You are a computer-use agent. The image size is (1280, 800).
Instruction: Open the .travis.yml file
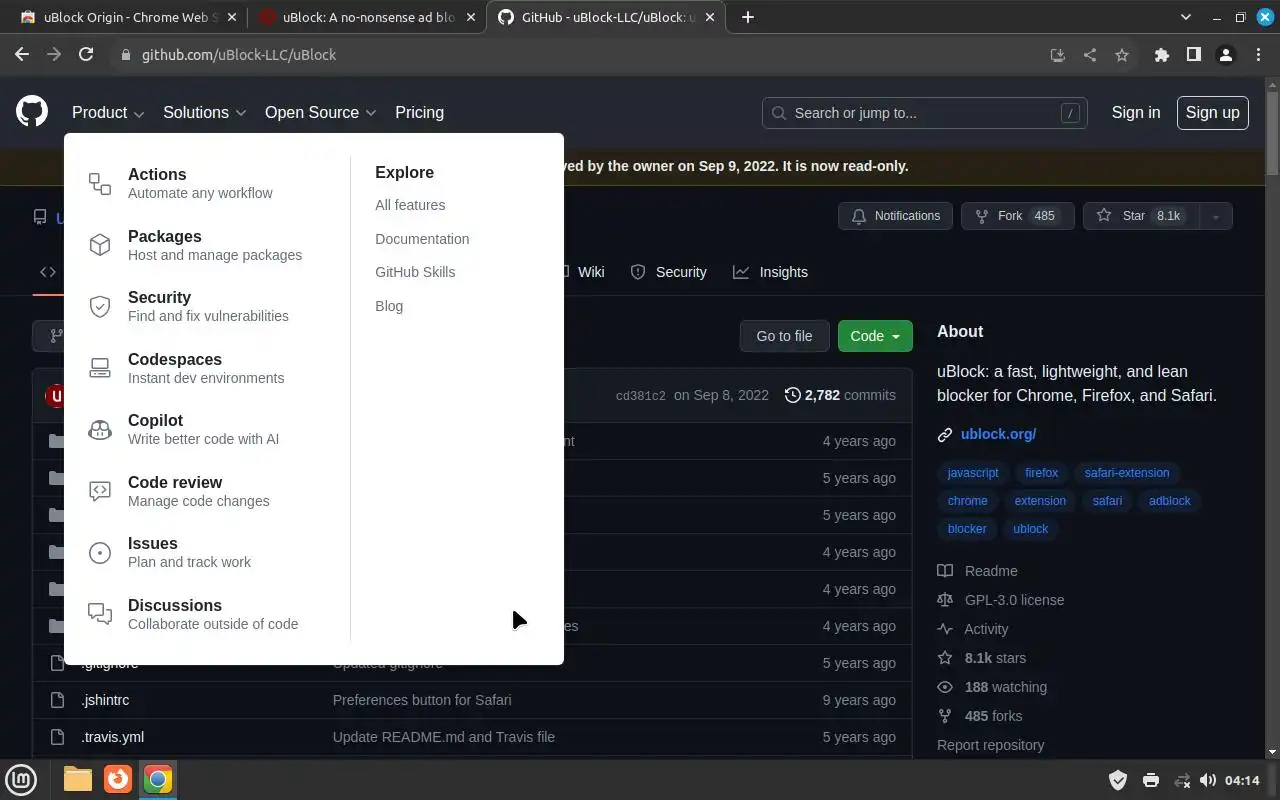tap(112, 737)
